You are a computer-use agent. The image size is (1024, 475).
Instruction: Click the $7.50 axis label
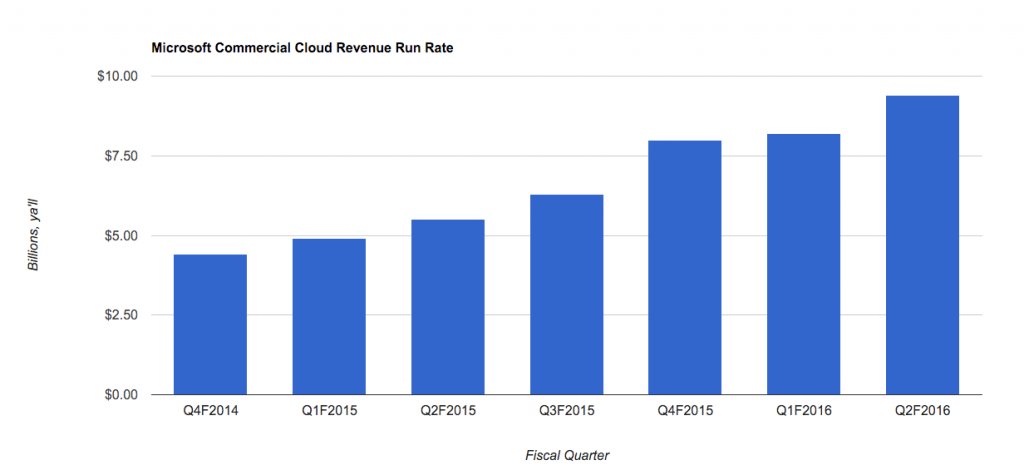click(x=120, y=156)
